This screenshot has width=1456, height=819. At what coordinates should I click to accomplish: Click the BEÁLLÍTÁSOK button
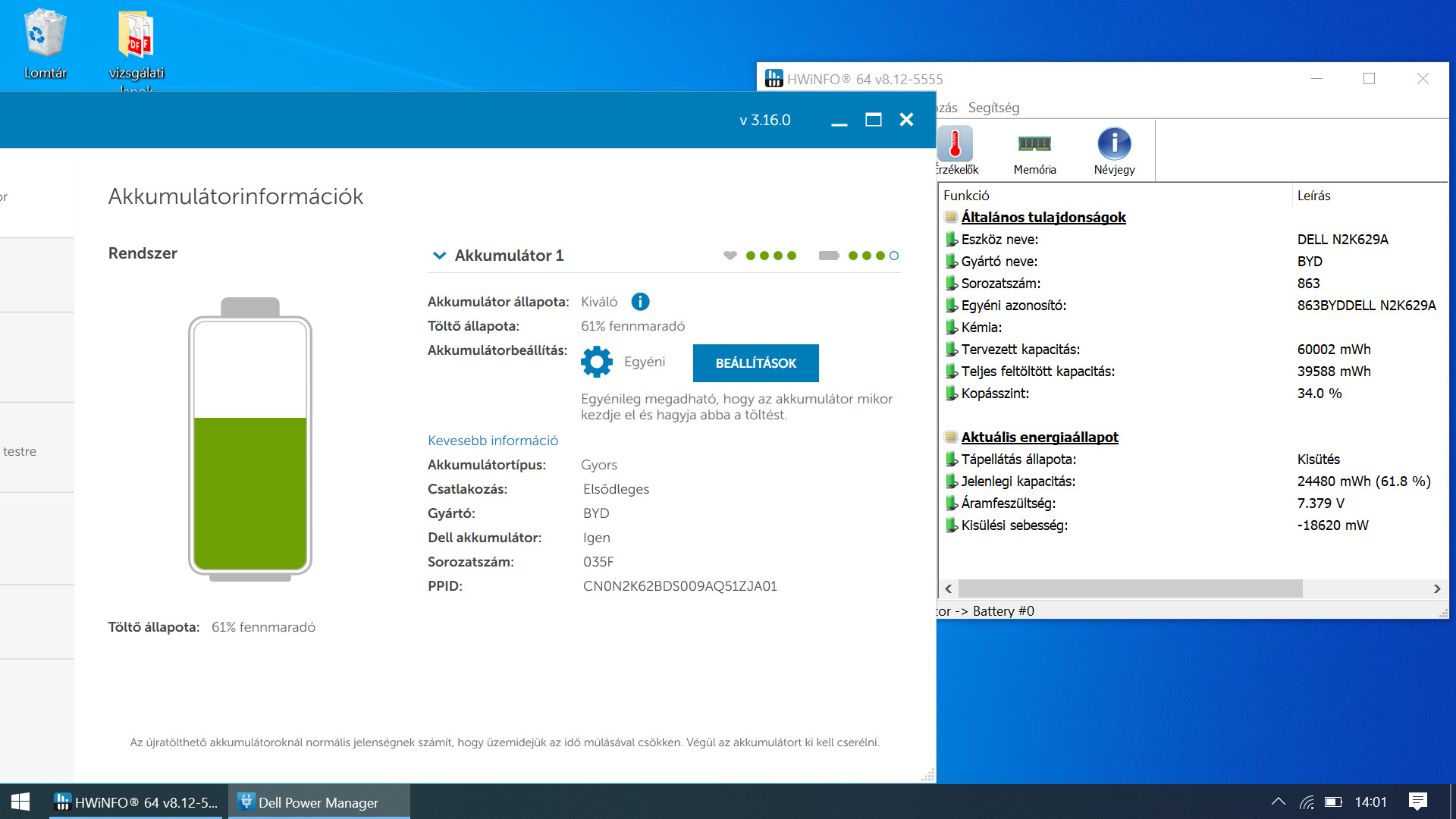pyautogui.click(x=756, y=363)
